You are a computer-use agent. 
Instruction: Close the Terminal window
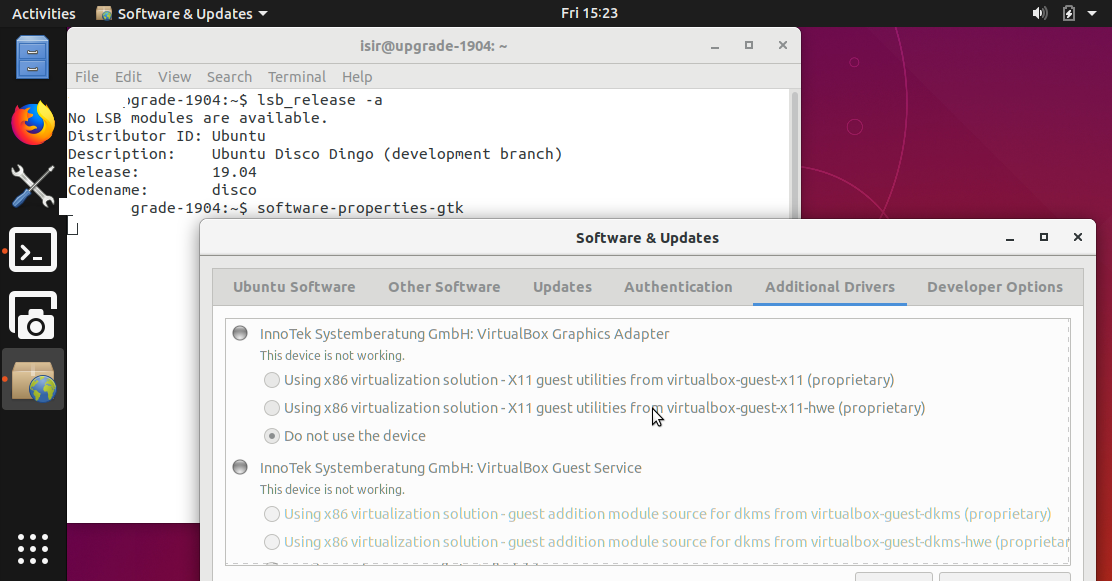coord(783,45)
